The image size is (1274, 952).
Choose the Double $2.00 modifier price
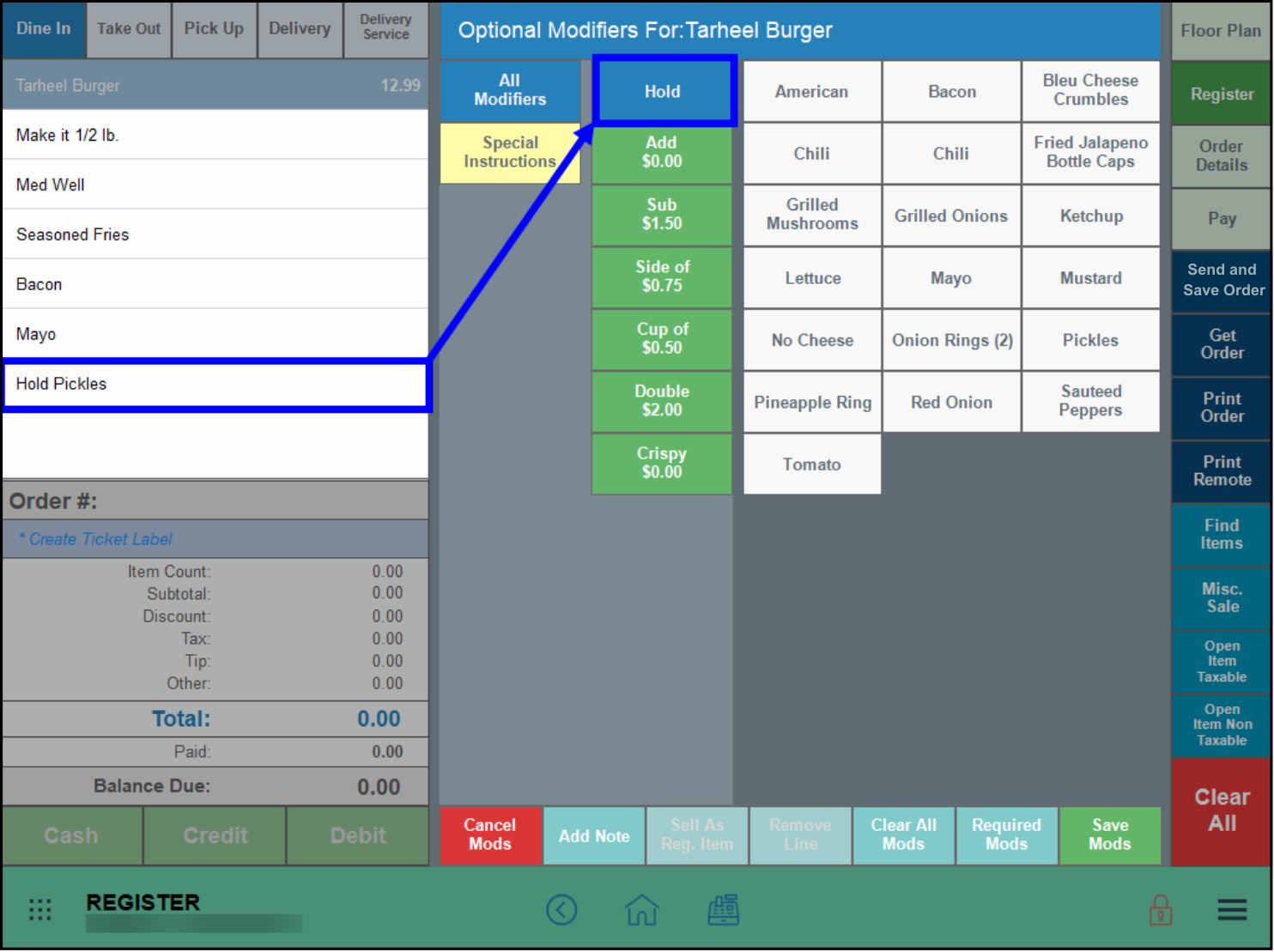coord(662,401)
